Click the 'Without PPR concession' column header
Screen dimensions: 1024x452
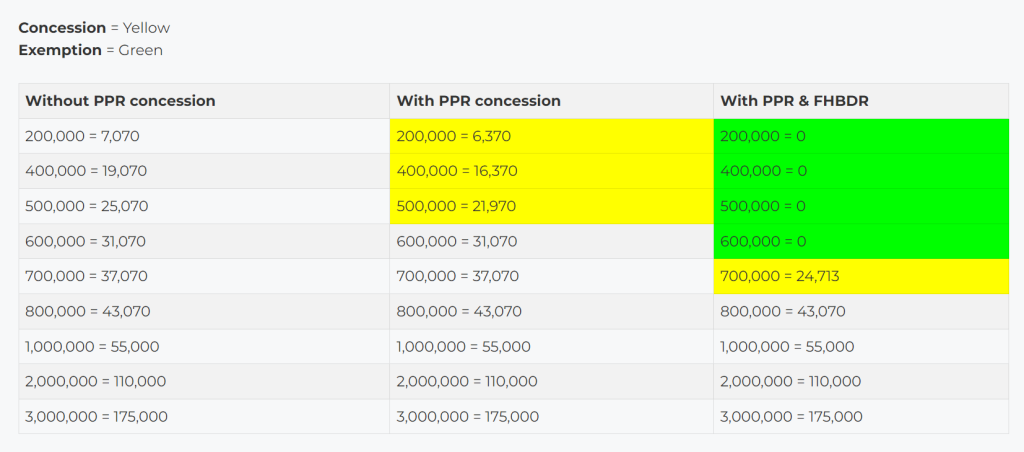click(x=120, y=101)
